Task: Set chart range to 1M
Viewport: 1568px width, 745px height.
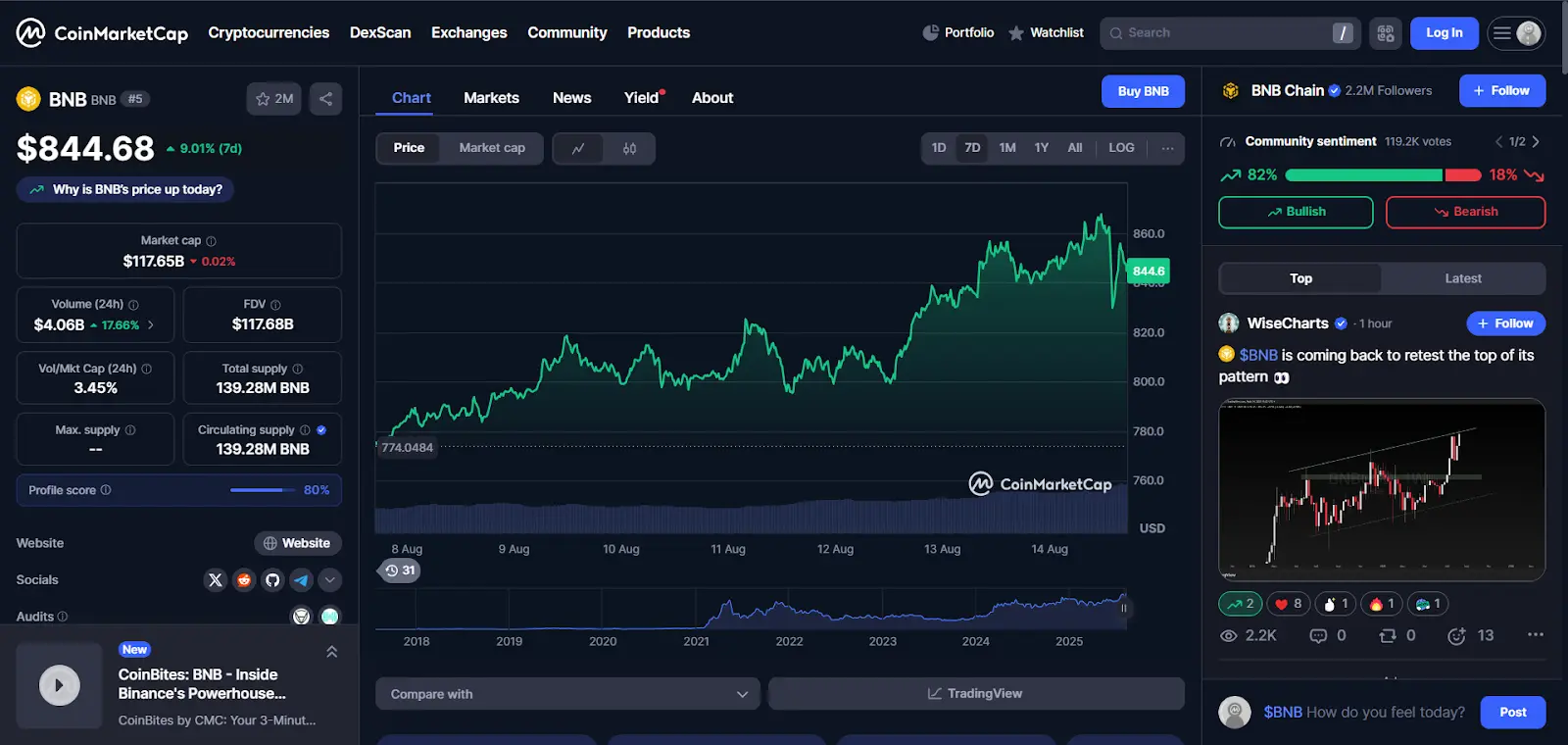Action: (x=1007, y=148)
